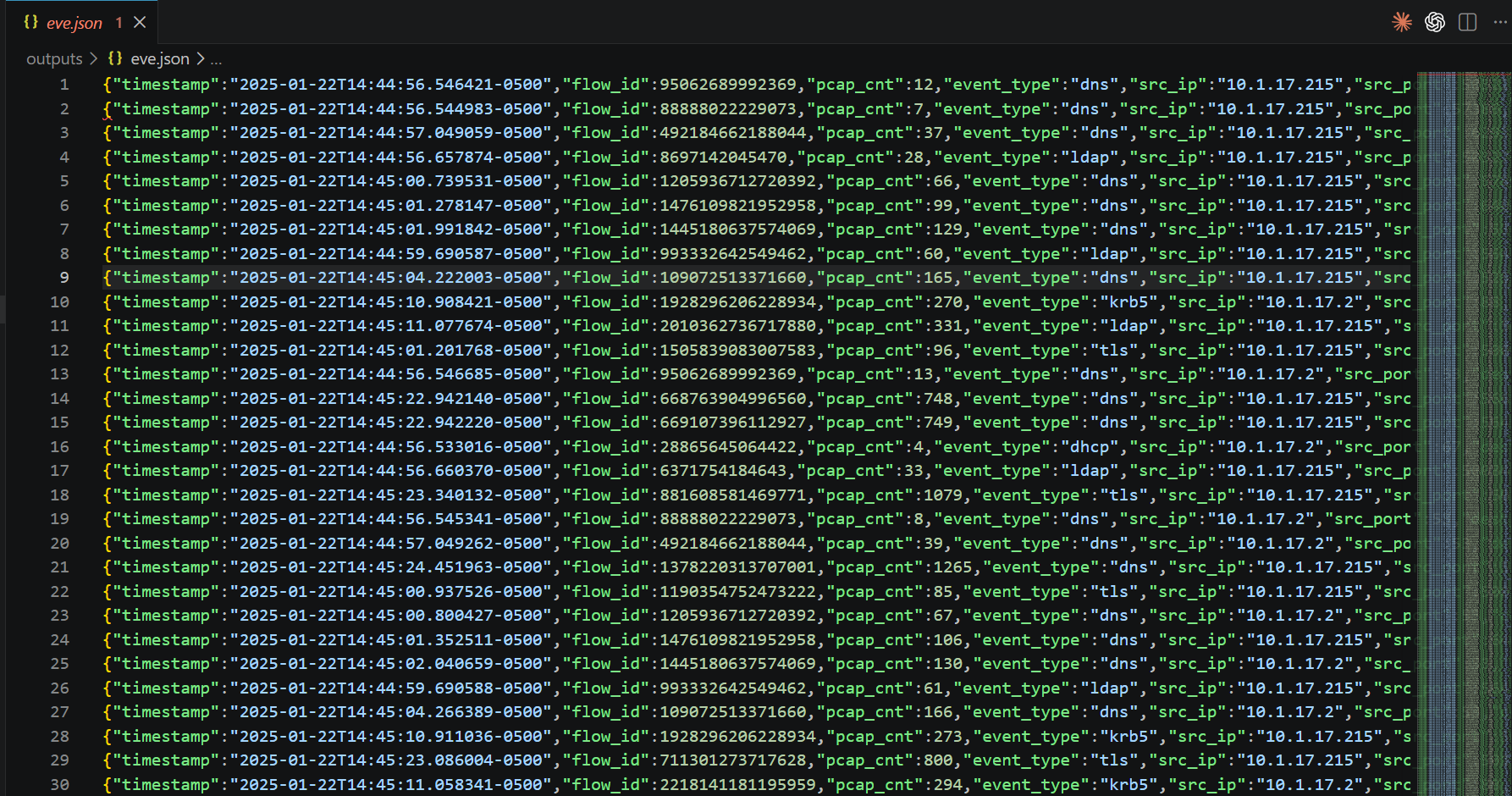Click pcap_cnt value 106 on line 24
The width and height of the screenshot is (1512, 796).
(x=949, y=640)
